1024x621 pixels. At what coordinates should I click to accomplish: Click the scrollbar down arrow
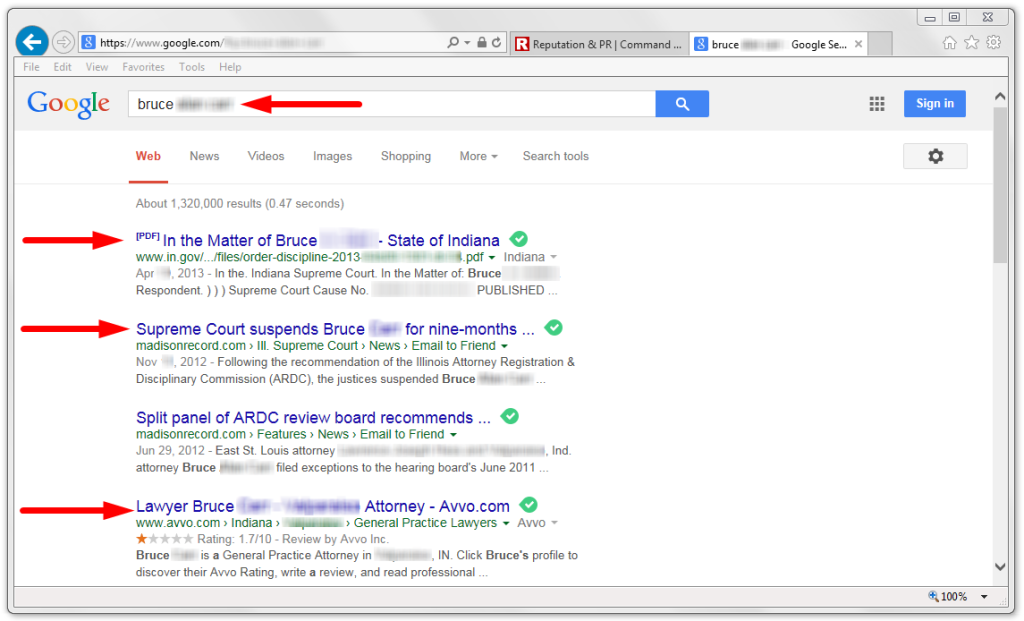coord(1000,567)
